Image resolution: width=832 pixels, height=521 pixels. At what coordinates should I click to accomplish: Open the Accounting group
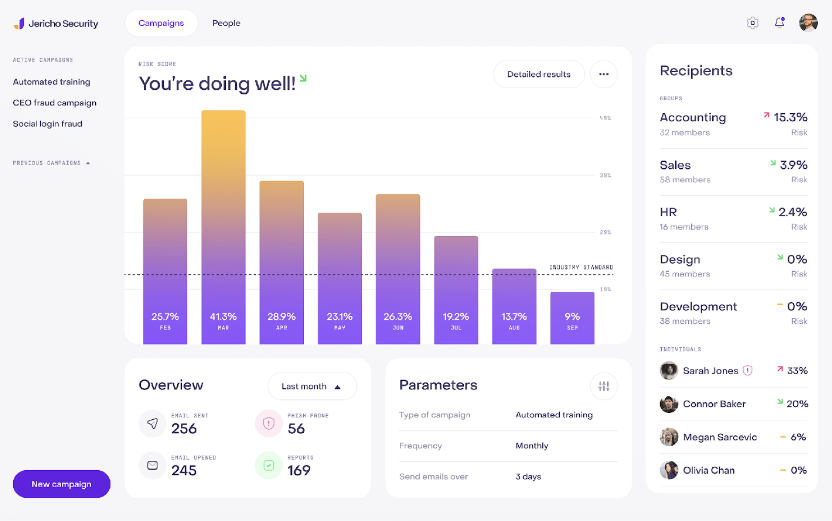(733, 124)
